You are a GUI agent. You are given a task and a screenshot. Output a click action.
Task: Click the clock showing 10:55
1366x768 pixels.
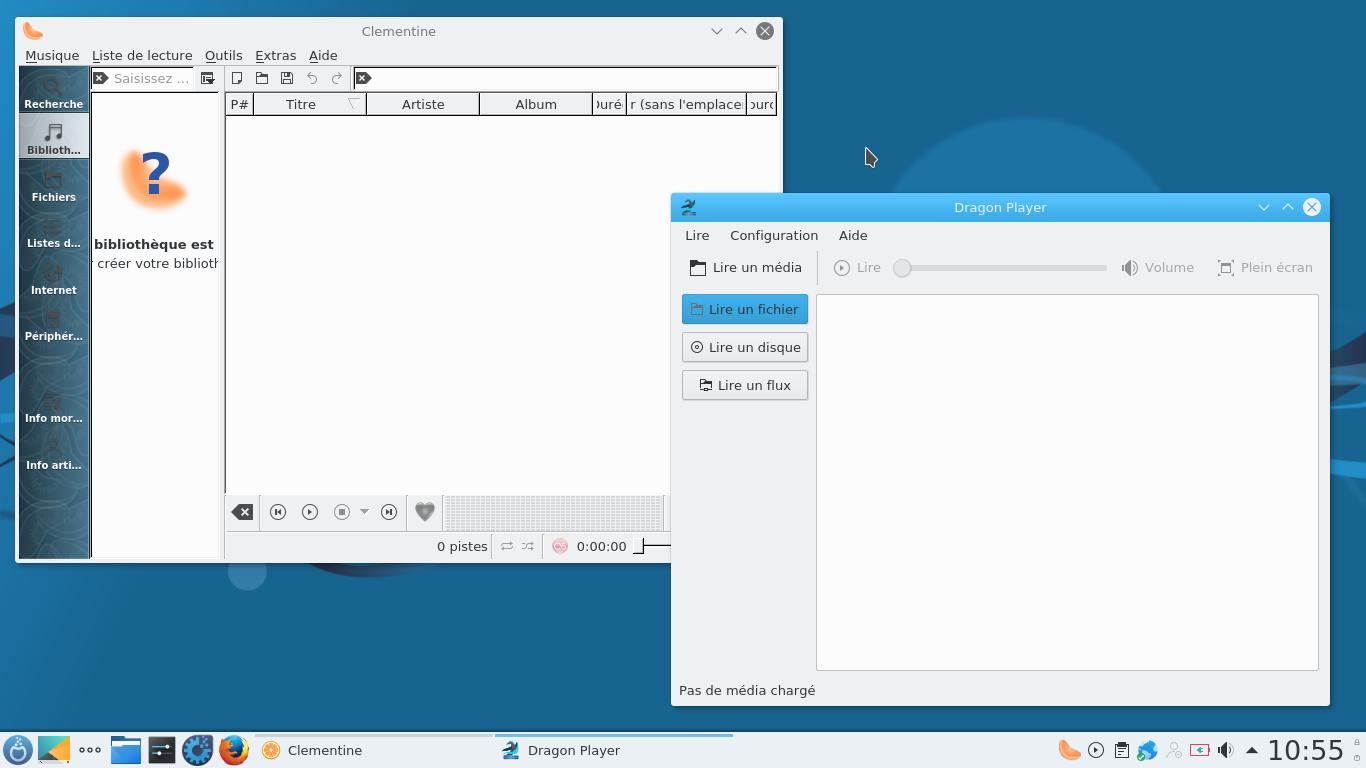(x=1306, y=750)
